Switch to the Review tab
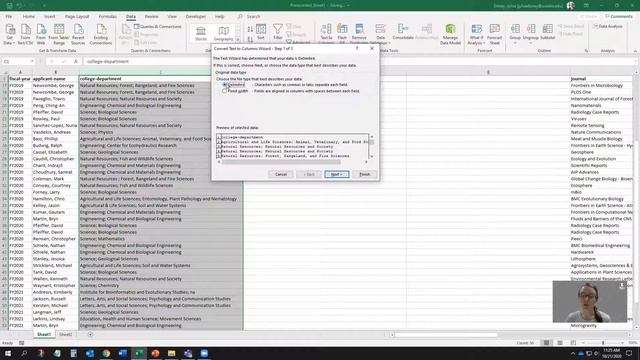 (x=151, y=17)
